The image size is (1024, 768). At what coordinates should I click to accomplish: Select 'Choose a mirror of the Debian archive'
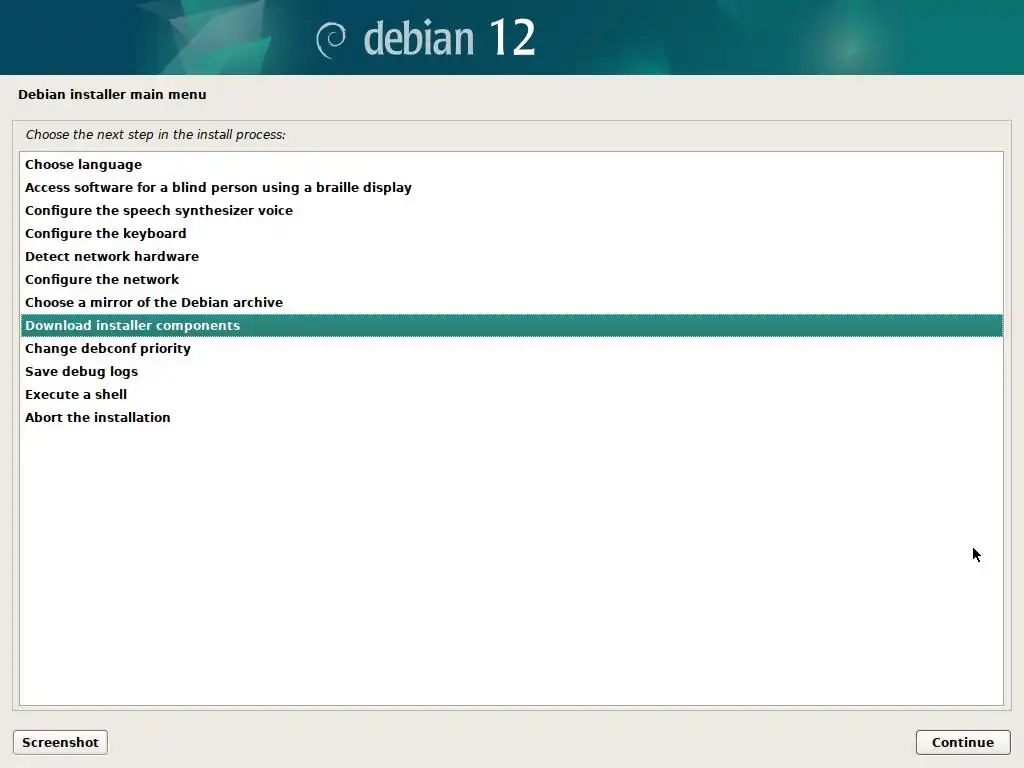tap(511, 302)
